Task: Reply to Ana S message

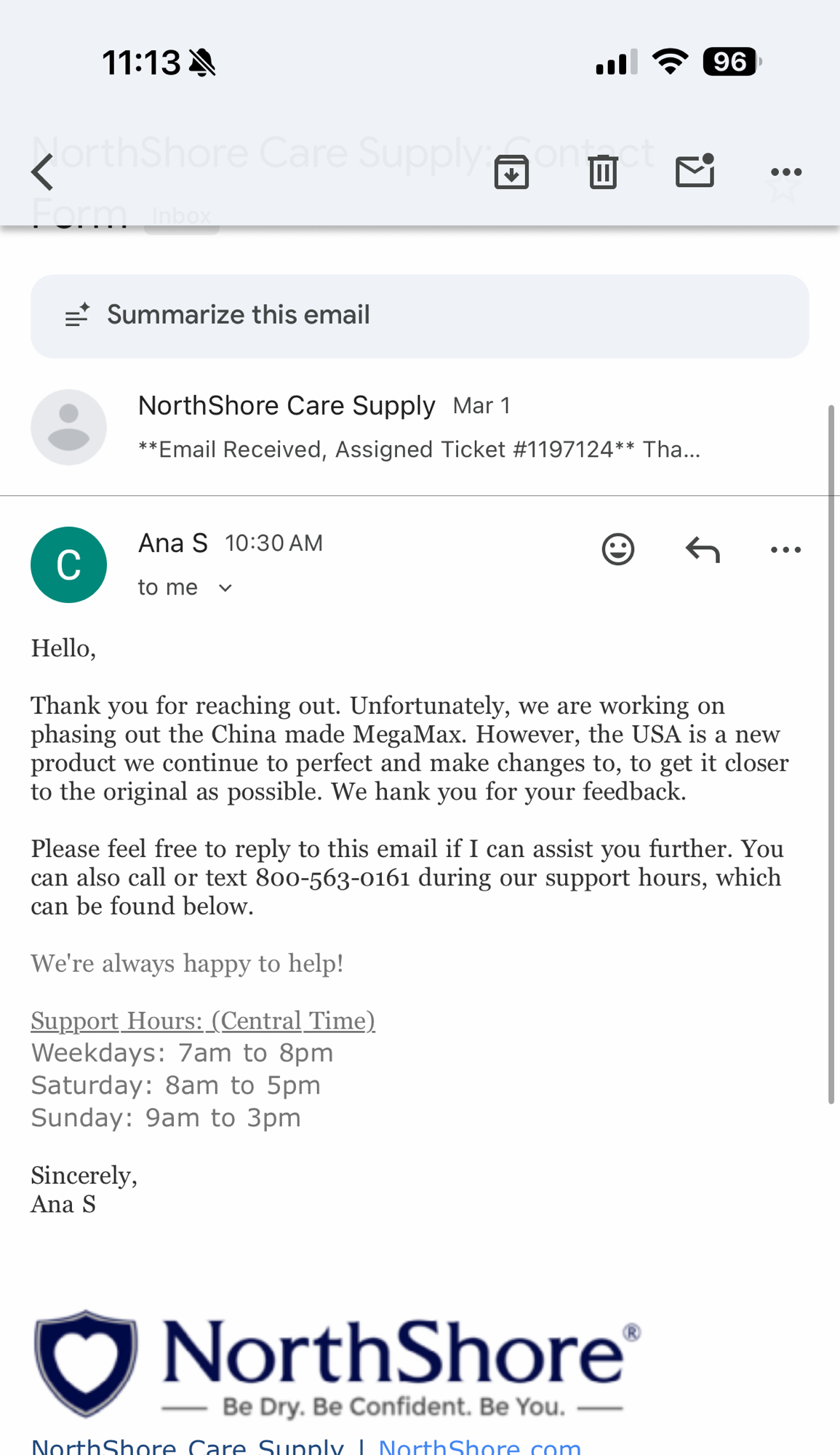Action: pos(703,549)
